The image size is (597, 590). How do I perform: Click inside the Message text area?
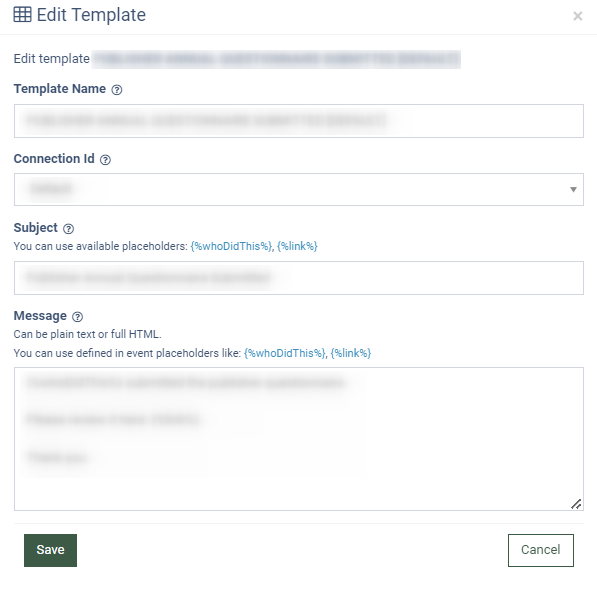[x=299, y=439]
